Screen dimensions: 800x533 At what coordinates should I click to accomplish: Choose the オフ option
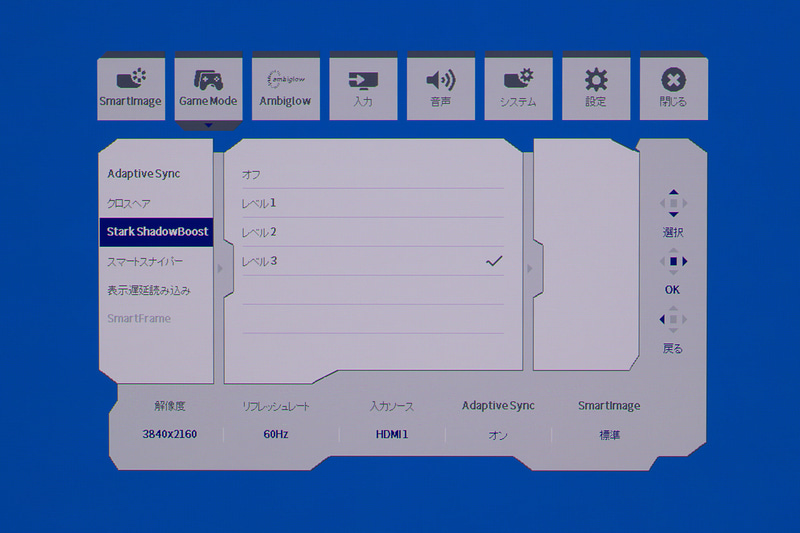pos(373,174)
